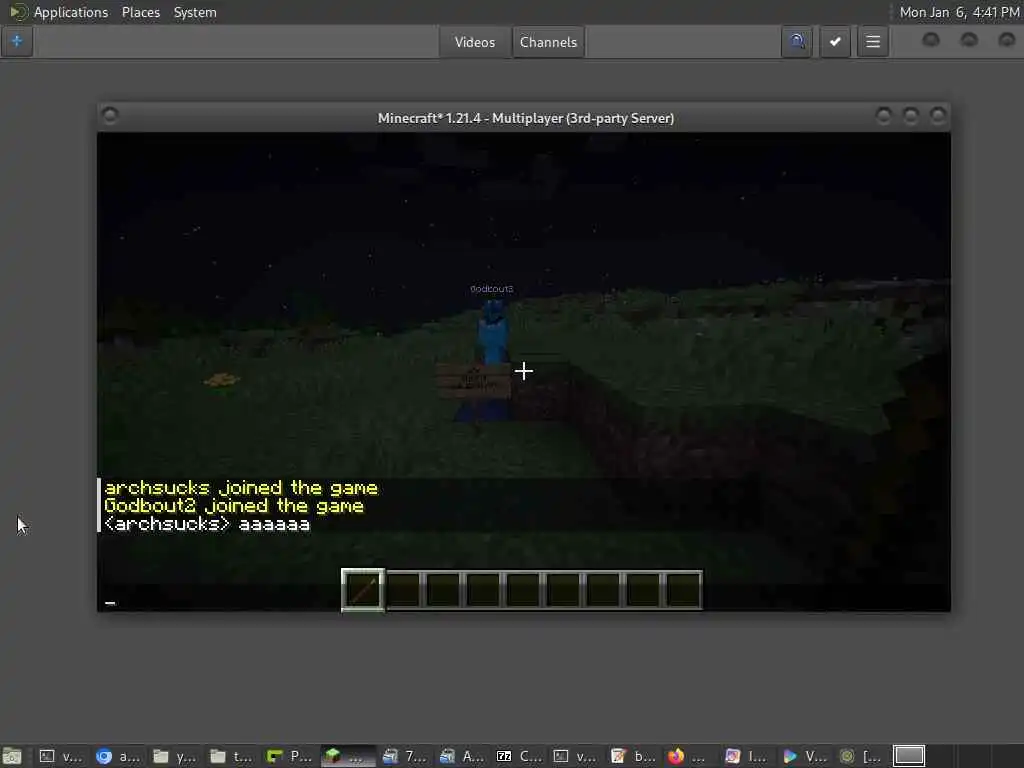Select the first hotbar slot with stick
Viewport: 1024px width, 768px height.
click(363, 590)
